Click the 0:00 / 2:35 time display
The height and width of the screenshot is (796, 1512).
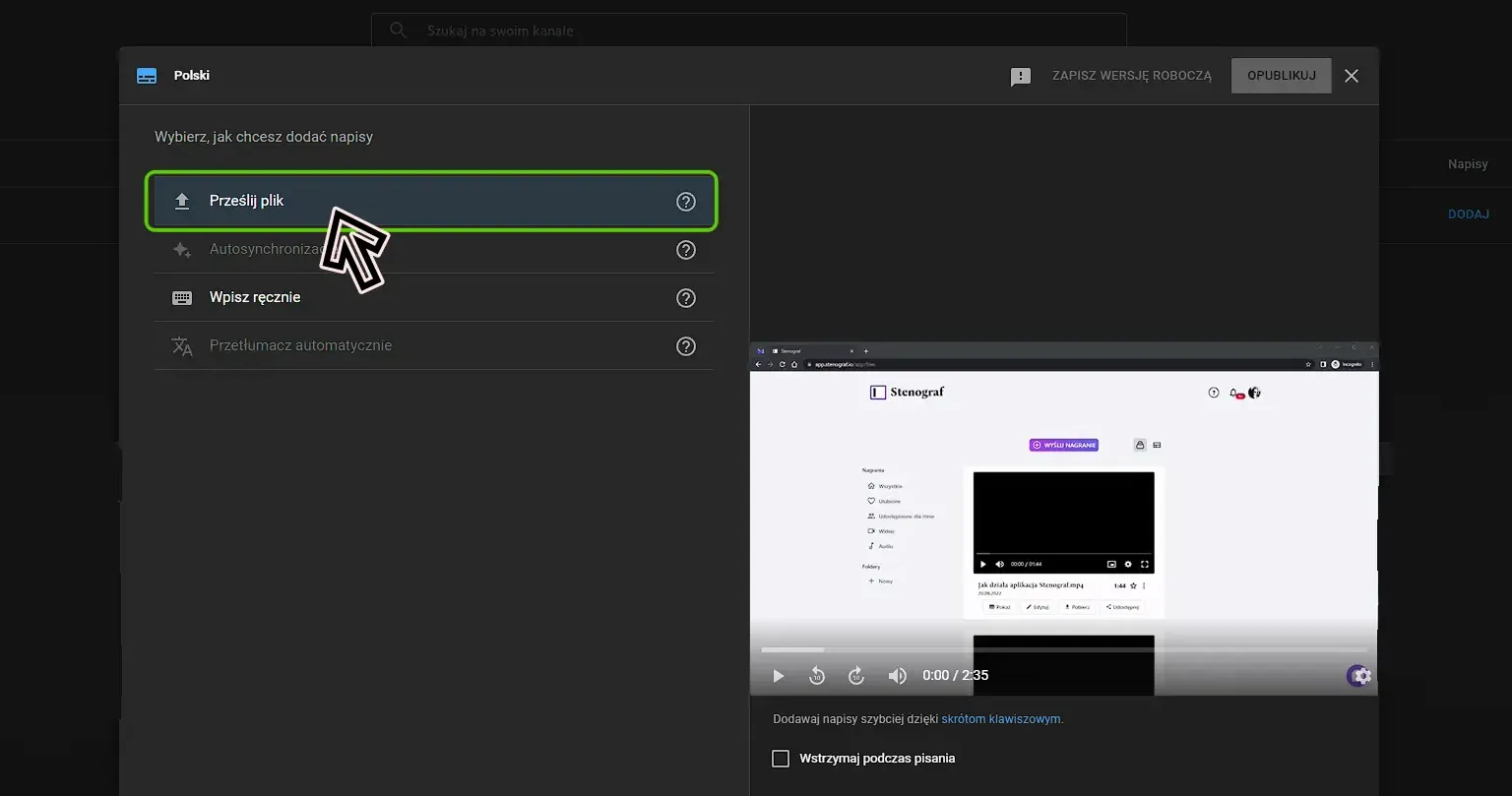(955, 676)
